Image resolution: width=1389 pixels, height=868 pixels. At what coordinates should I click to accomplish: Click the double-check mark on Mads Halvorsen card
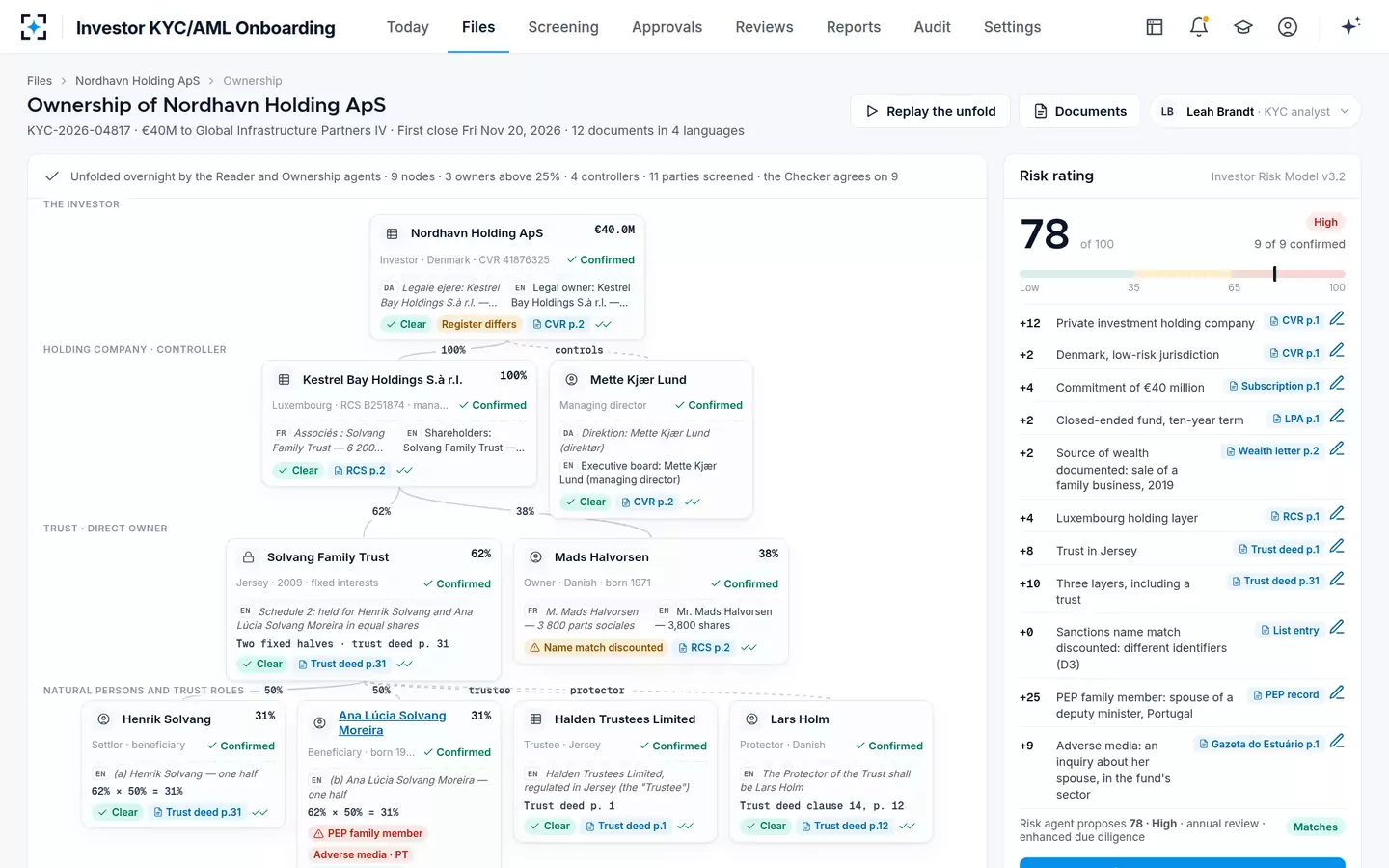point(749,648)
